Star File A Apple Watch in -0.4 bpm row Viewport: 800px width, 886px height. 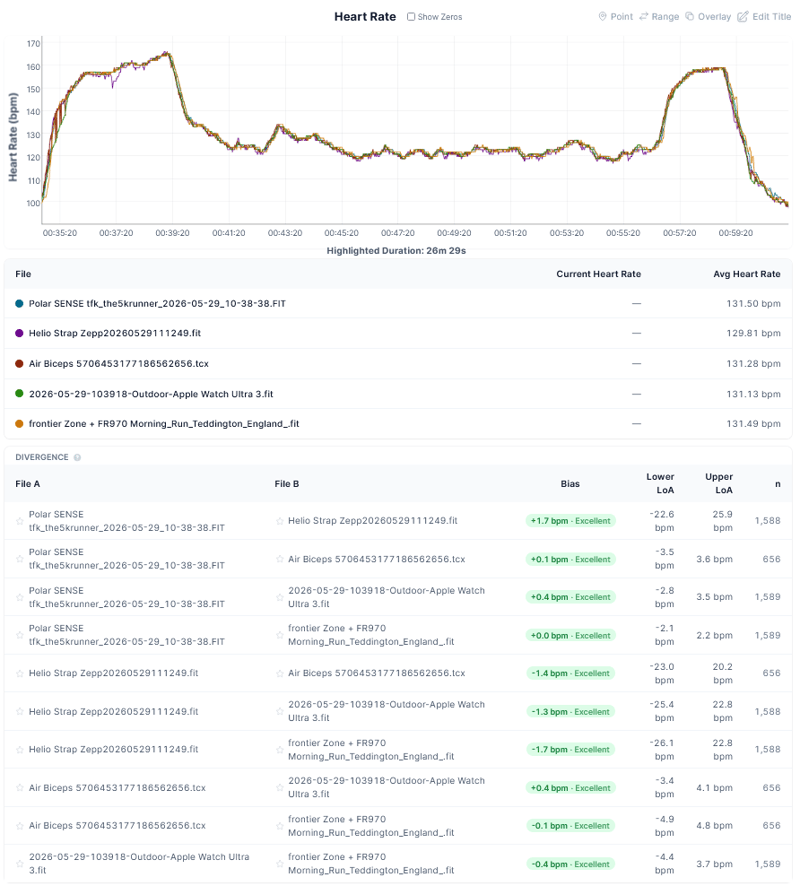pos(20,865)
